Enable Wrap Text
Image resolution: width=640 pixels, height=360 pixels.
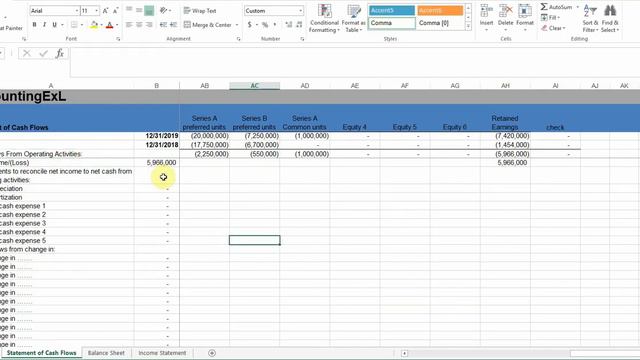tap(200, 11)
